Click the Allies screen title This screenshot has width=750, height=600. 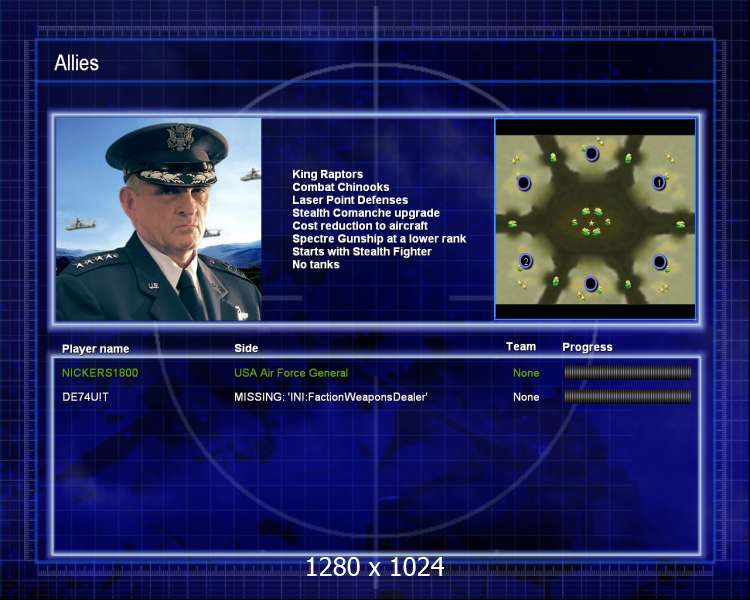click(x=77, y=63)
